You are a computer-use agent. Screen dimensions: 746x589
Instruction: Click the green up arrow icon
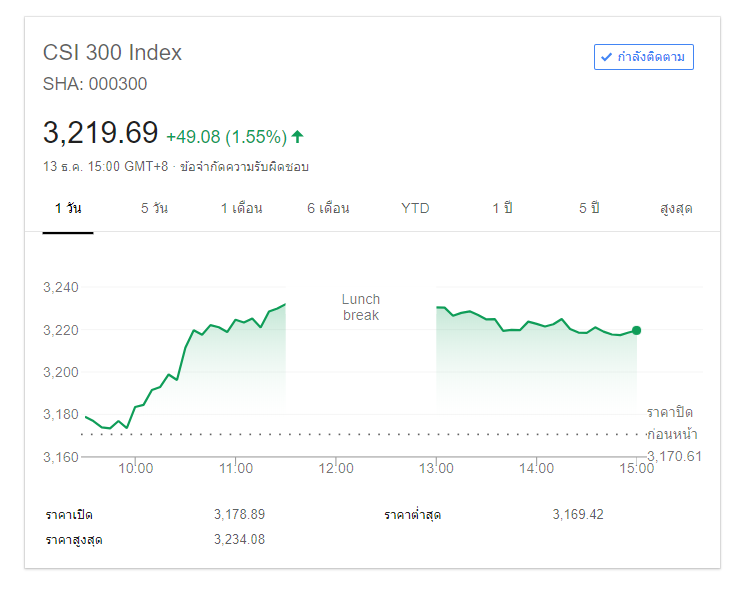point(298,136)
